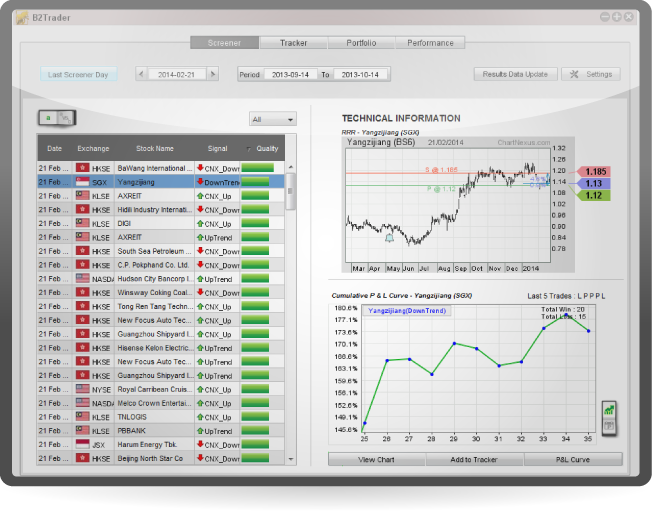This screenshot has height=517, width=652.
Task: Open the Portfolio tab
Action: click(x=361, y=43)
